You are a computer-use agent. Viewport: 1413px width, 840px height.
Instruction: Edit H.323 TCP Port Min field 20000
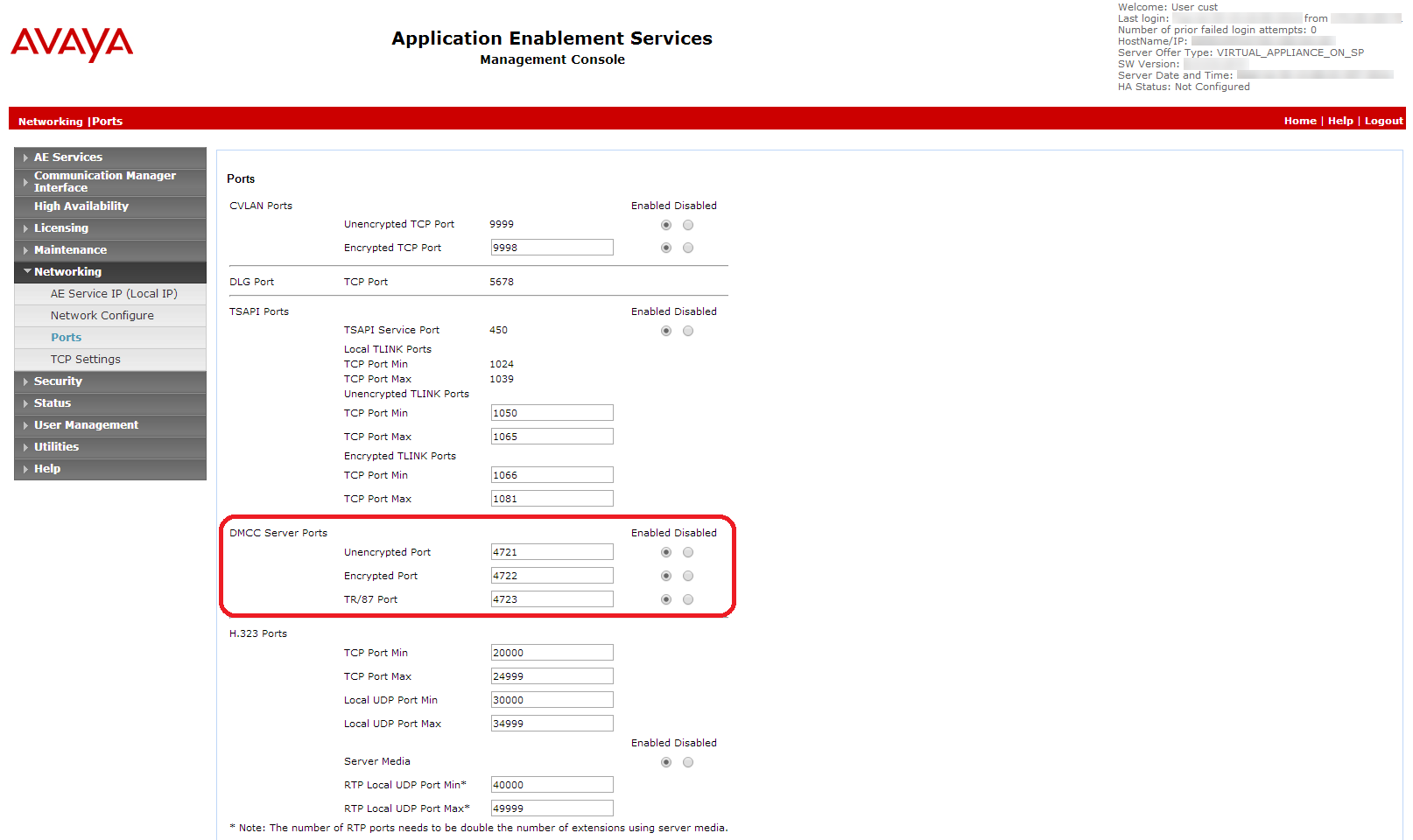pyautogui.click(x=552, y=653)
